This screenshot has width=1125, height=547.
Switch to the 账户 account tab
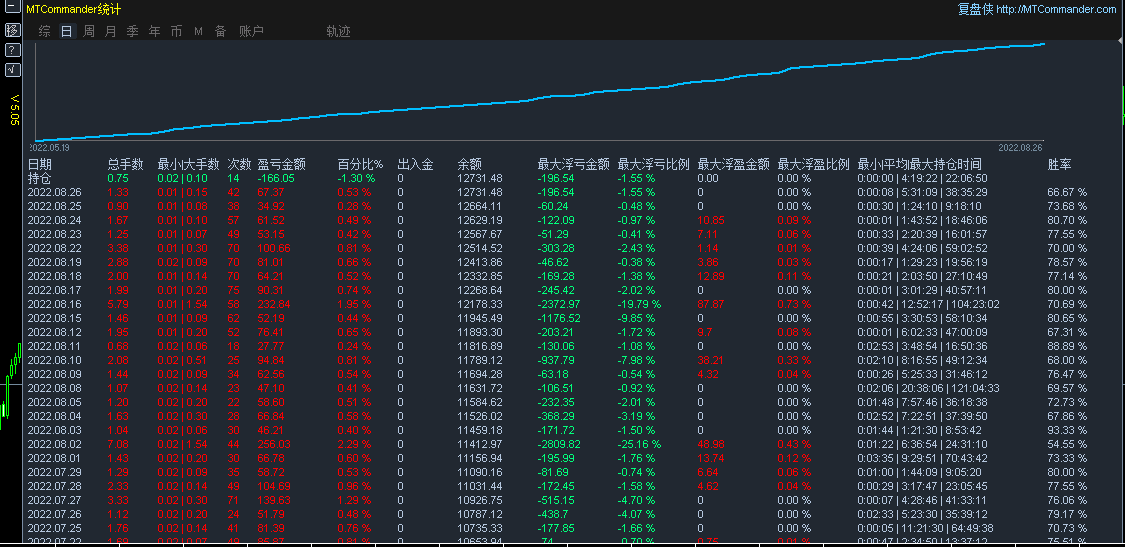coord(251,31)
